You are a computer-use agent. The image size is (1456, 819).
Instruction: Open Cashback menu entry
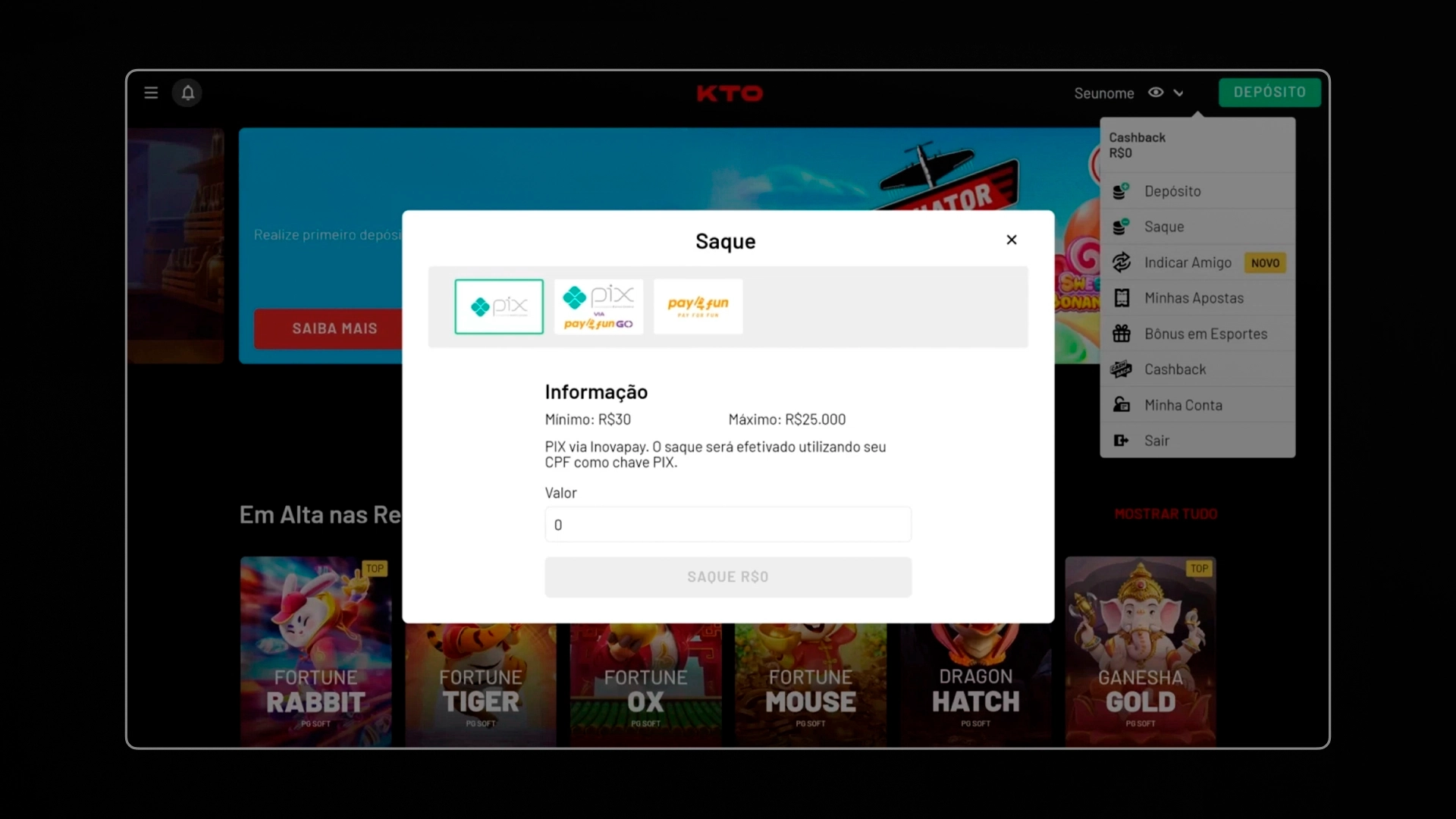click(x=1175, y=369)
